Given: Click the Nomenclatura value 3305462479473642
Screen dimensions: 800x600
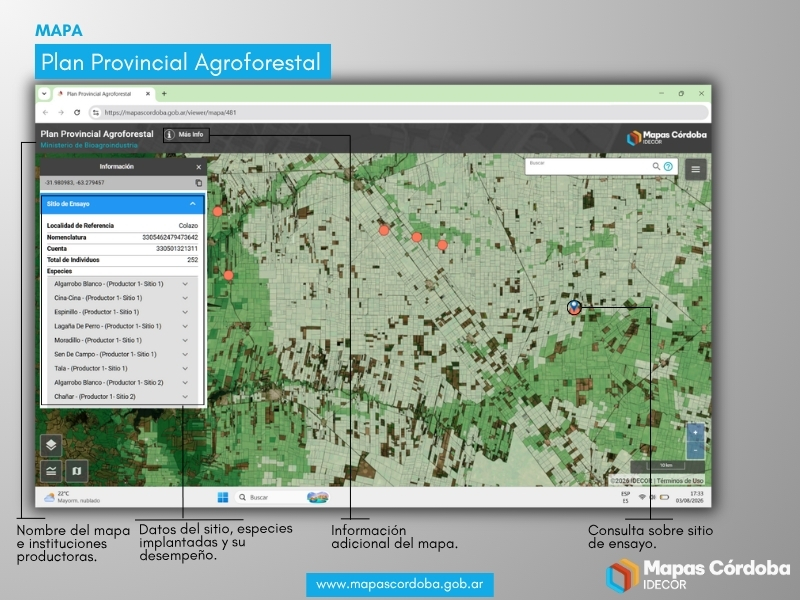Looking at the screenshot, I should click(x=170, y=237).
